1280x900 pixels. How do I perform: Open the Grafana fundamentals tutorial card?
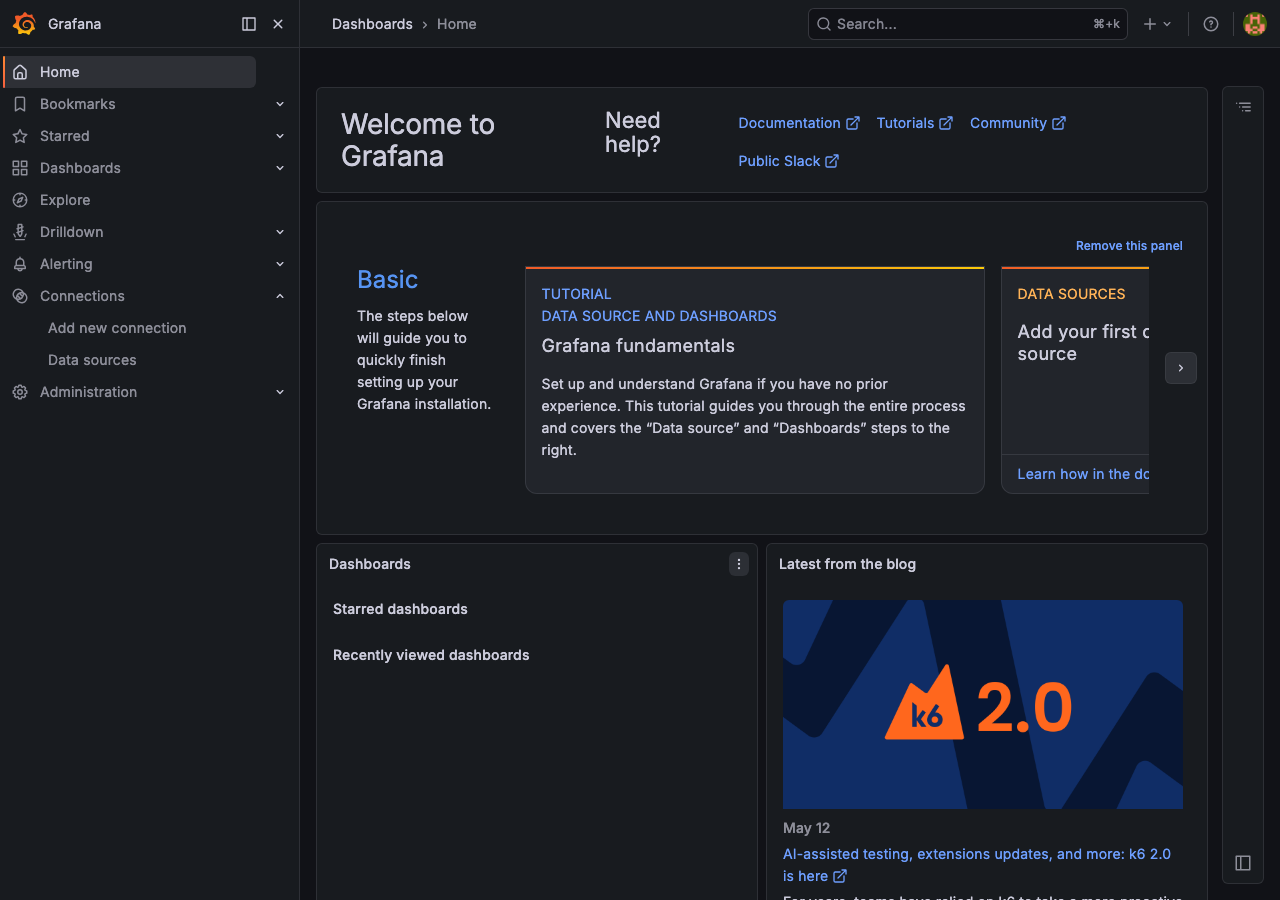(x=755, y=380)
